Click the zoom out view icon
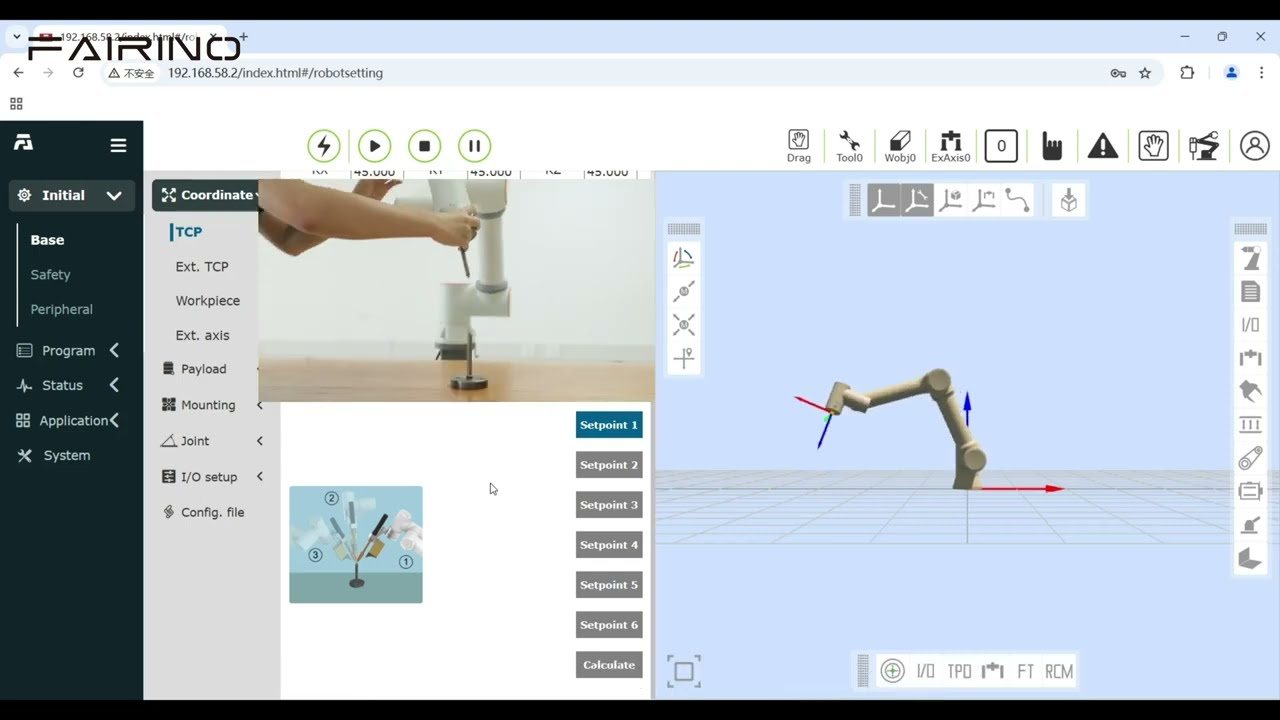1280x720 pixels. click(x=684, y=292)
